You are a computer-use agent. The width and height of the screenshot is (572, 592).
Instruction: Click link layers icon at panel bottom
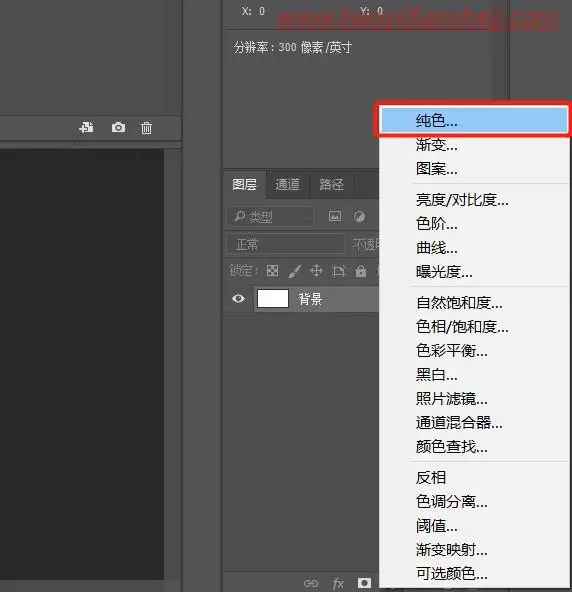pos(311,583)
